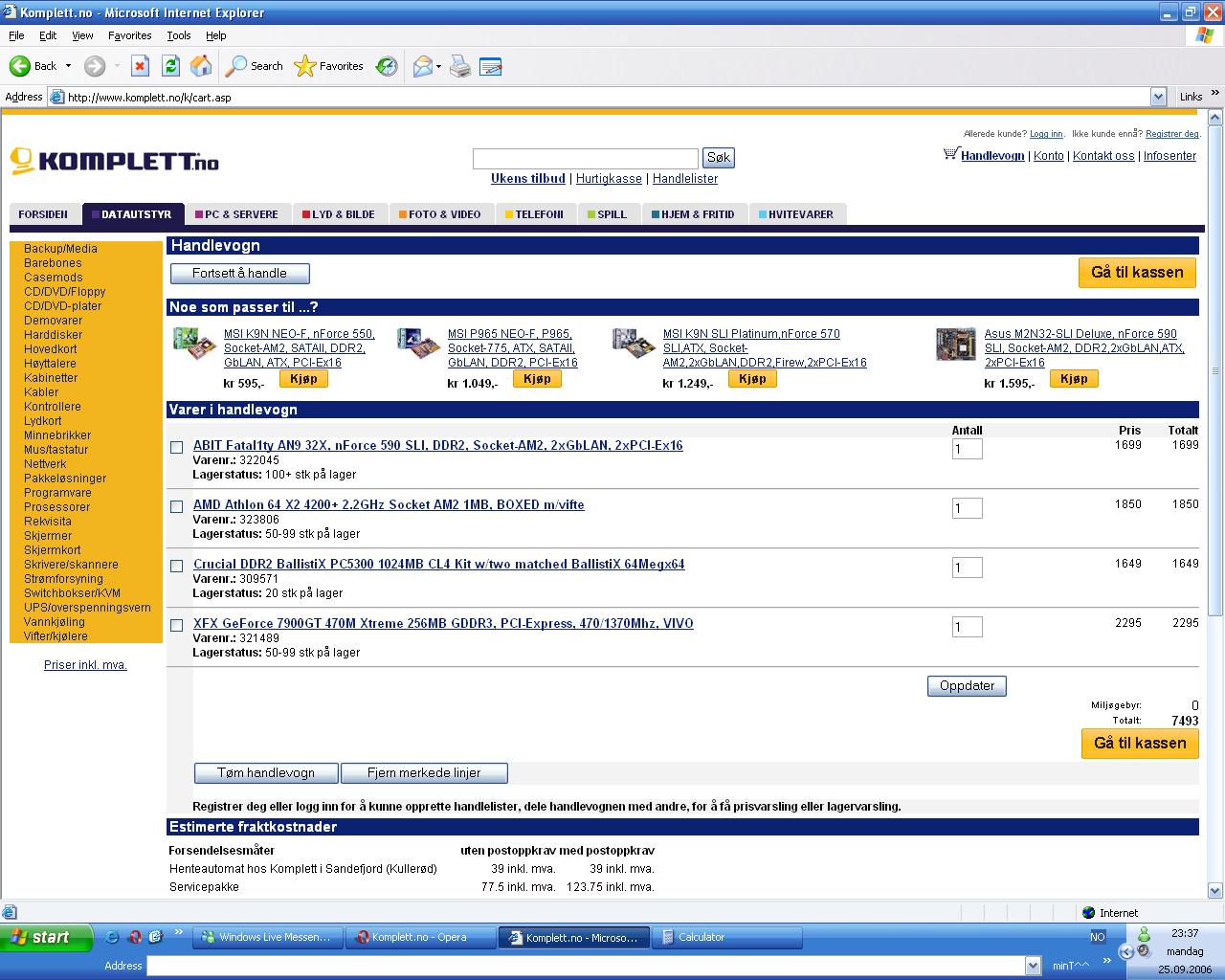
Task: Open the Forward button history dropdown arrow
Action: [117, 66]
